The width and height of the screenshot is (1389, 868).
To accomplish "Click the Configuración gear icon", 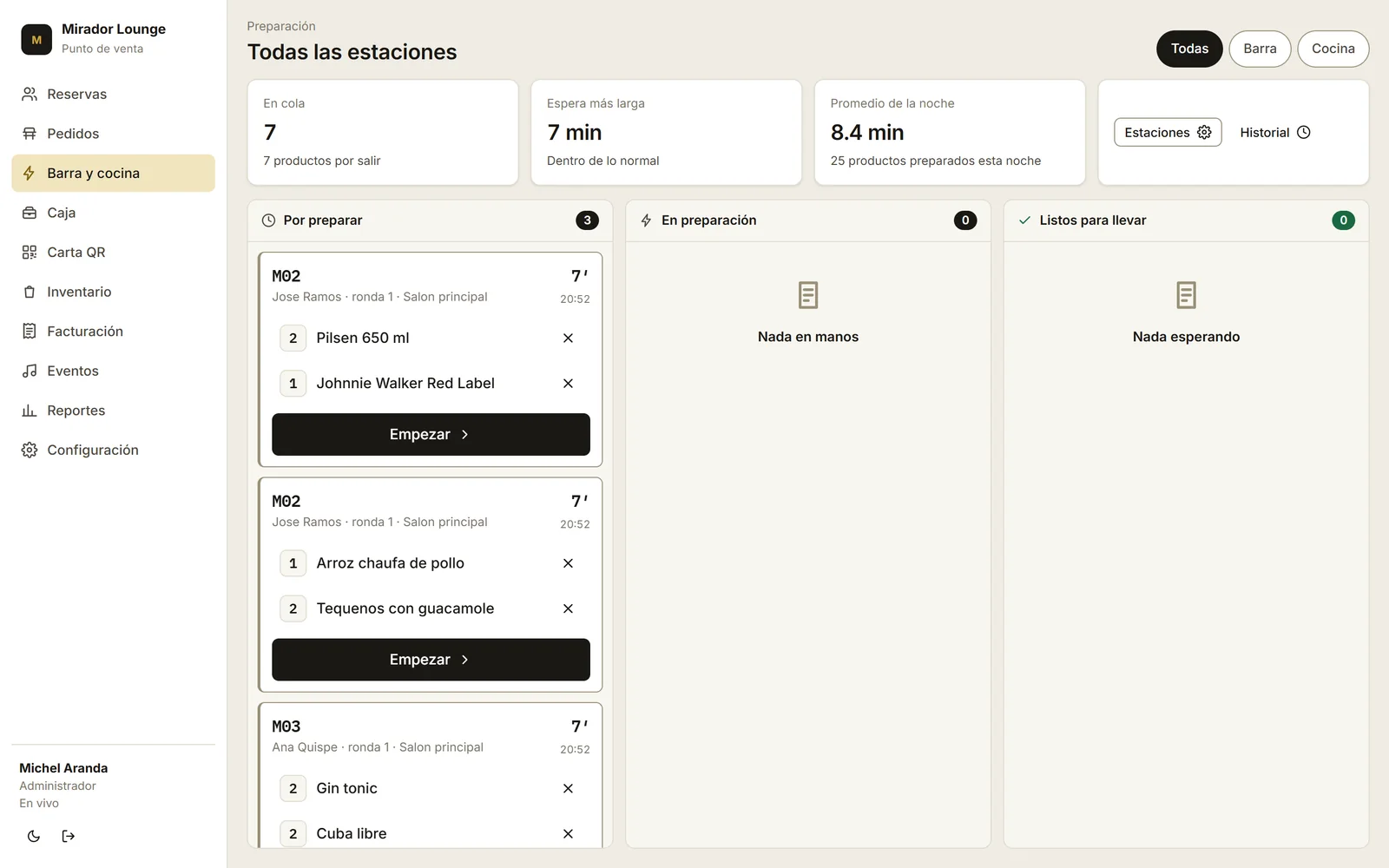I will click(x=30, y=450).
